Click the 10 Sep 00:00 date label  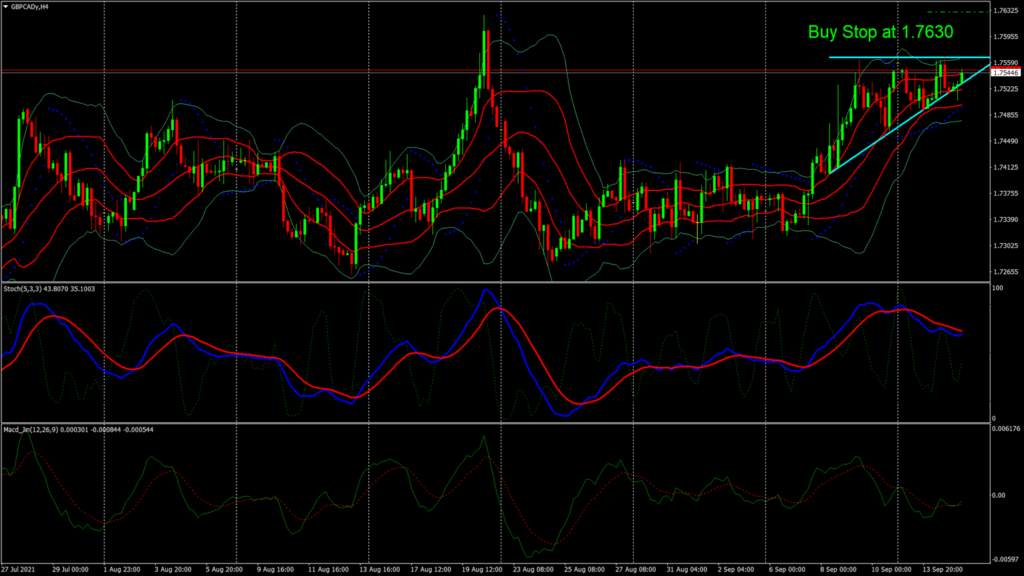point(892,569)
